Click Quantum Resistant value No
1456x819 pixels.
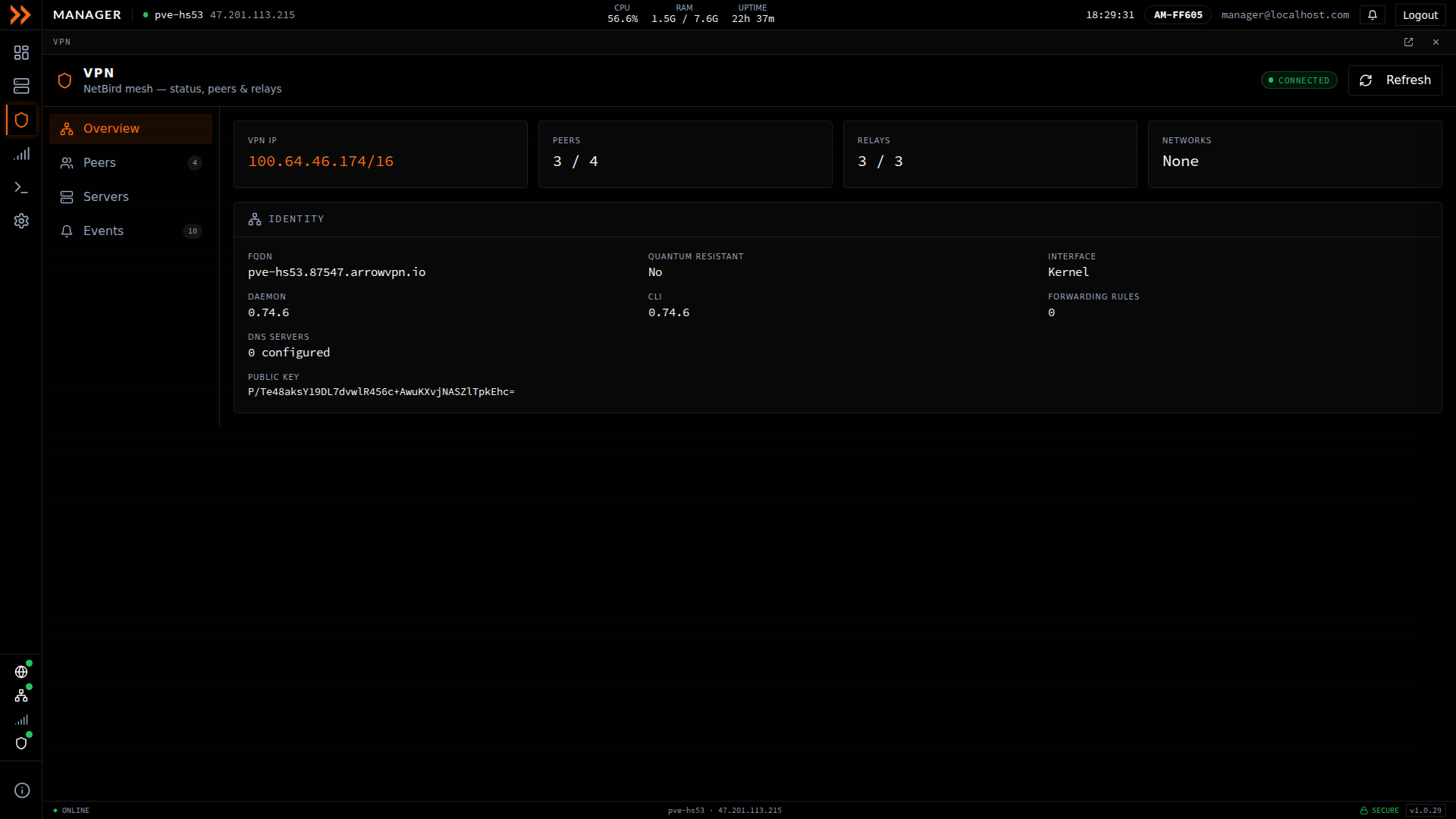(x=655, y=272)
